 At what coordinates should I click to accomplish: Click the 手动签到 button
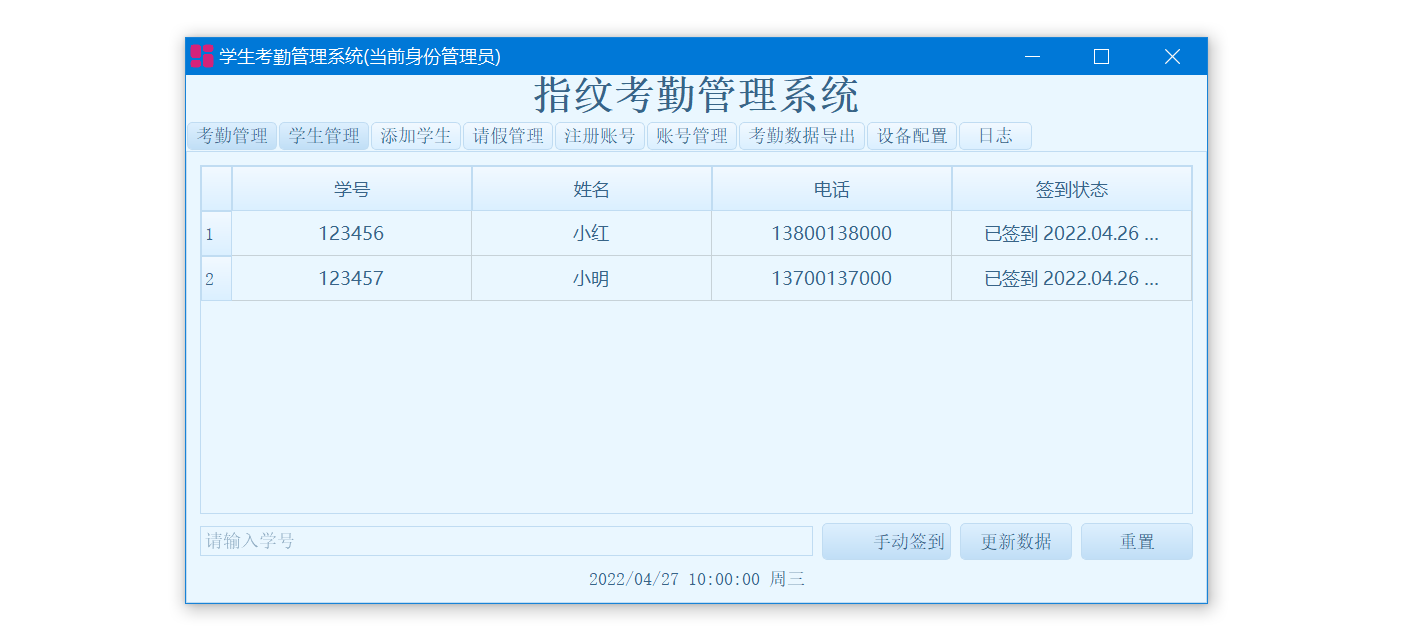tap(886, 542)
